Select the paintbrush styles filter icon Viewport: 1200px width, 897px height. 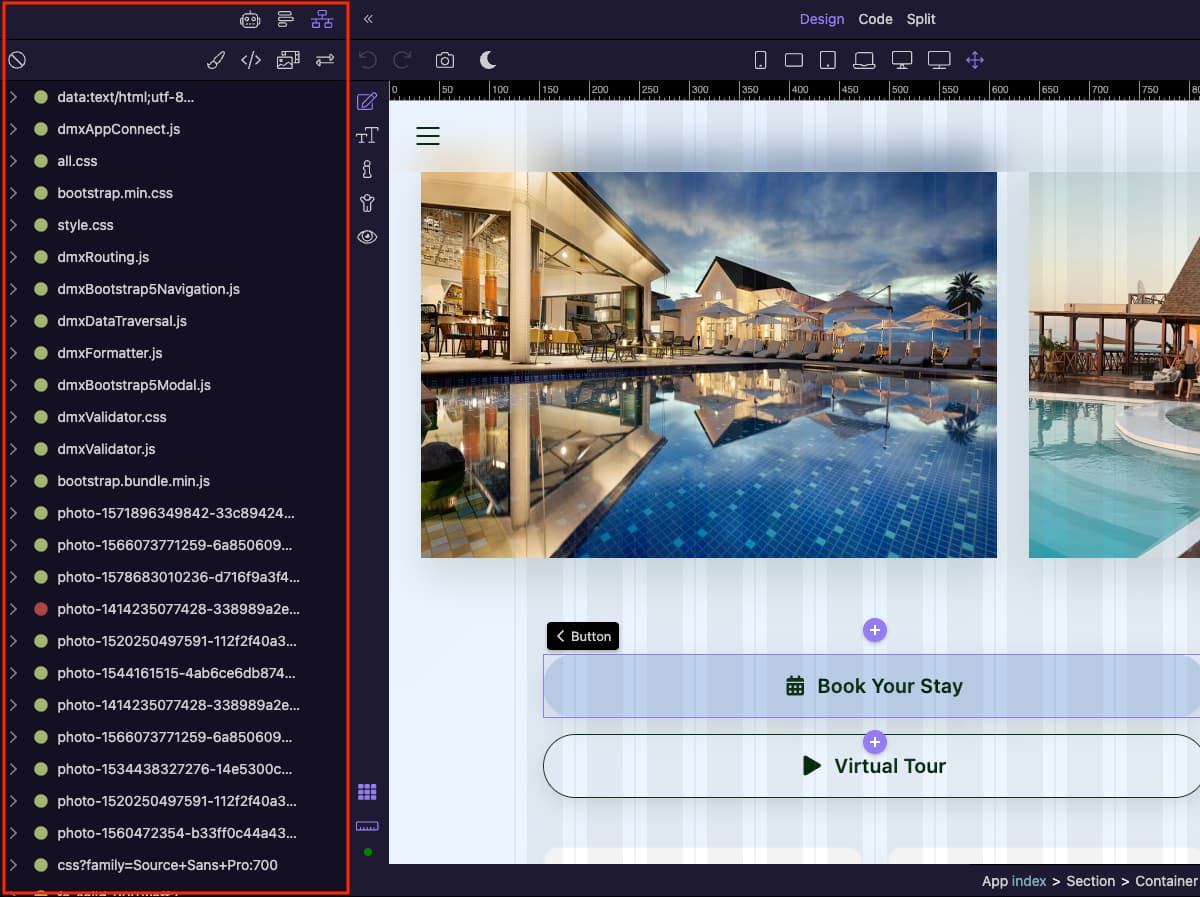(x=216, y=60)
